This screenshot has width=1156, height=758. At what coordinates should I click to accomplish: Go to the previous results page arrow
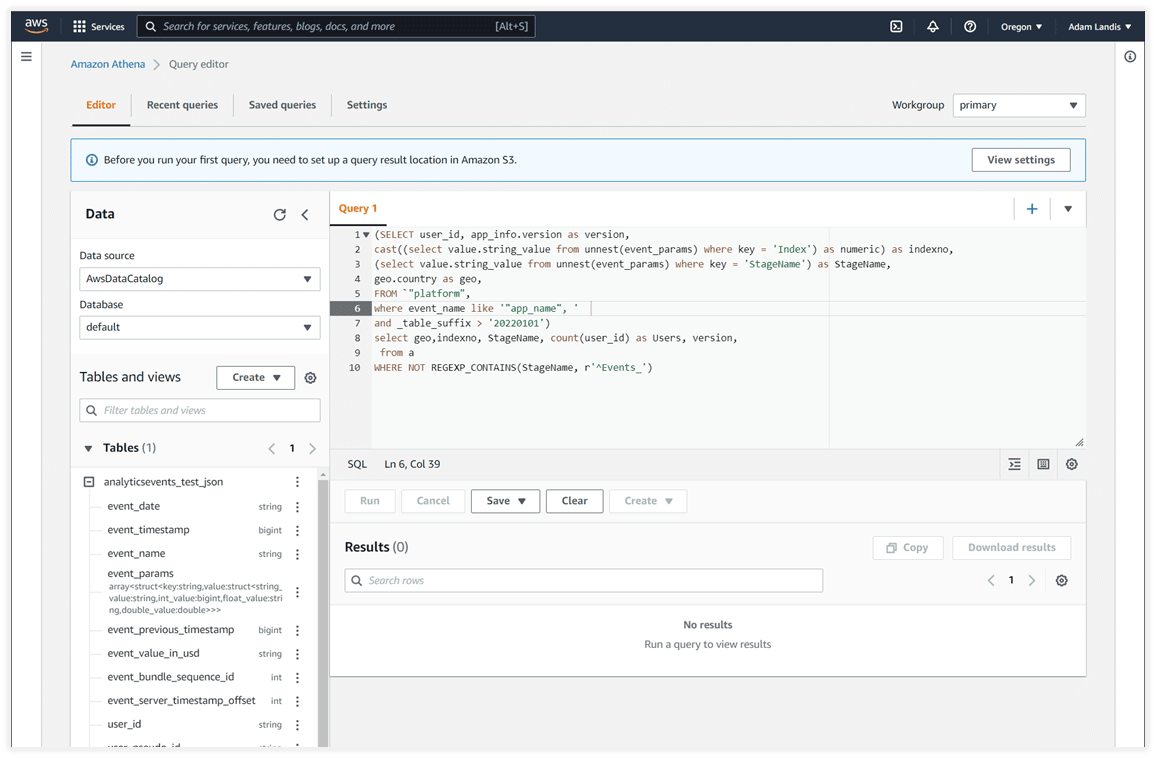tap(991, 581)
